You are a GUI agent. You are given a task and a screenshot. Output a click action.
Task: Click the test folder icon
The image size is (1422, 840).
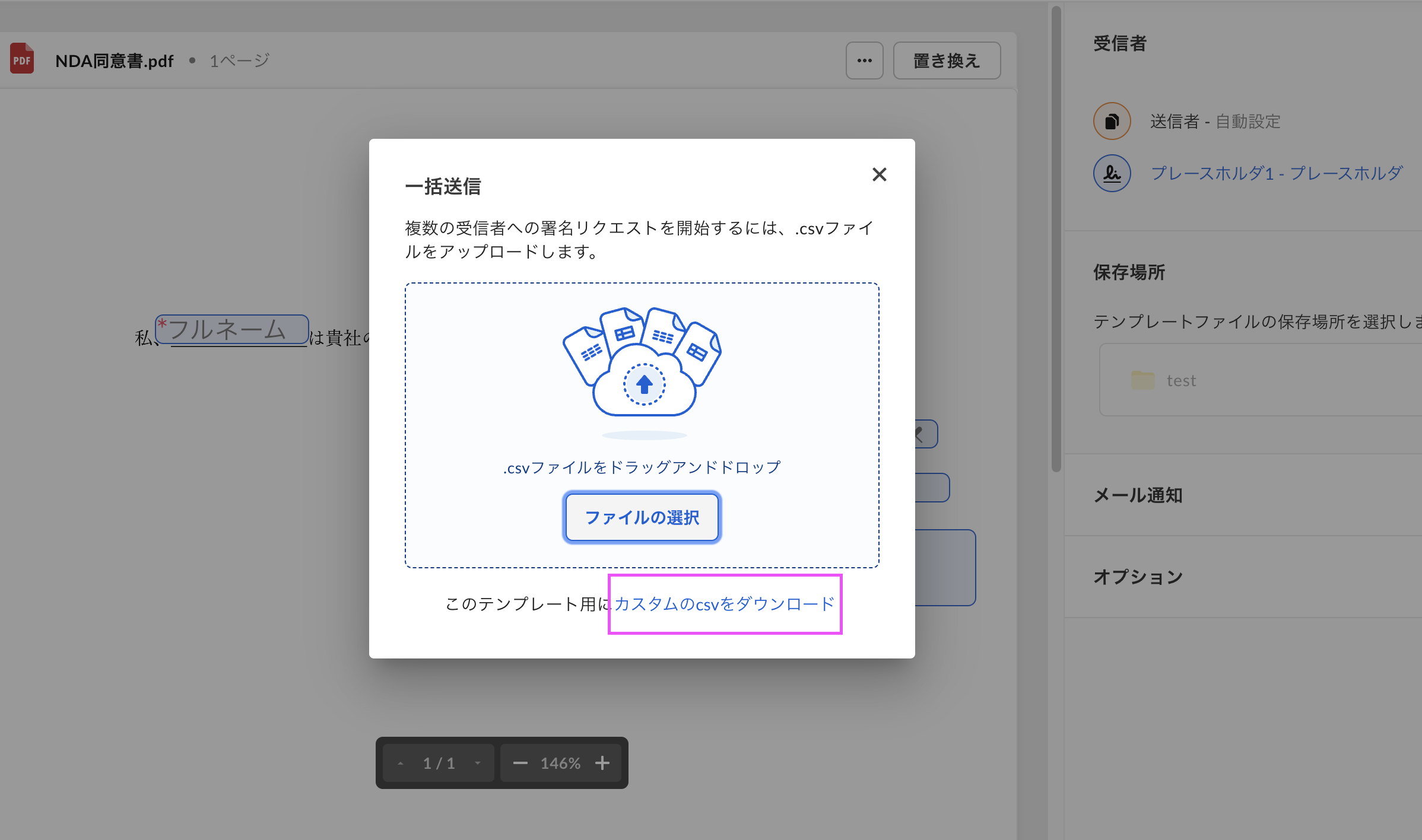(1142, 380)
